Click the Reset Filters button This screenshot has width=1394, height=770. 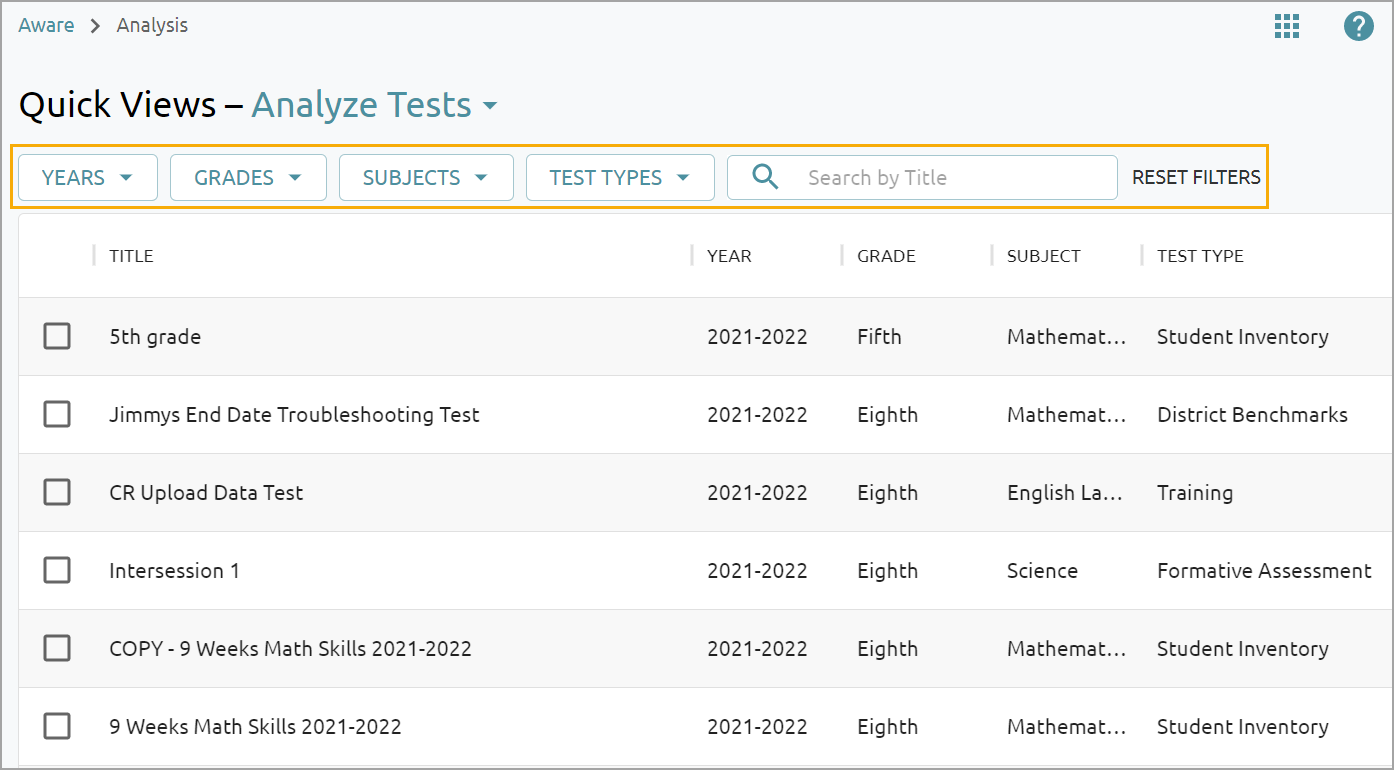[1196, 178]
